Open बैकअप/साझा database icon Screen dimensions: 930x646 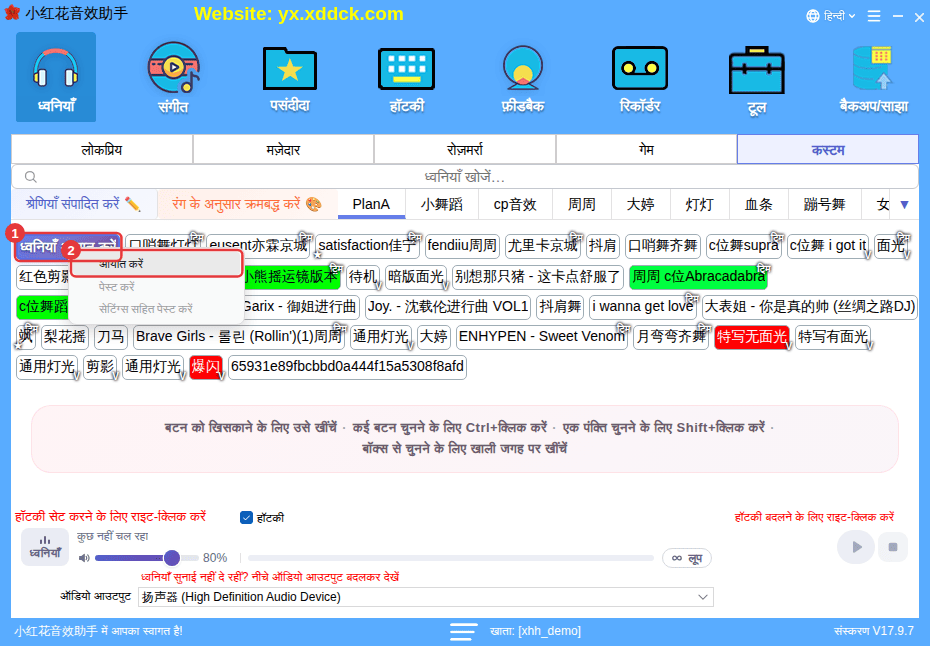tap(873, 77)
